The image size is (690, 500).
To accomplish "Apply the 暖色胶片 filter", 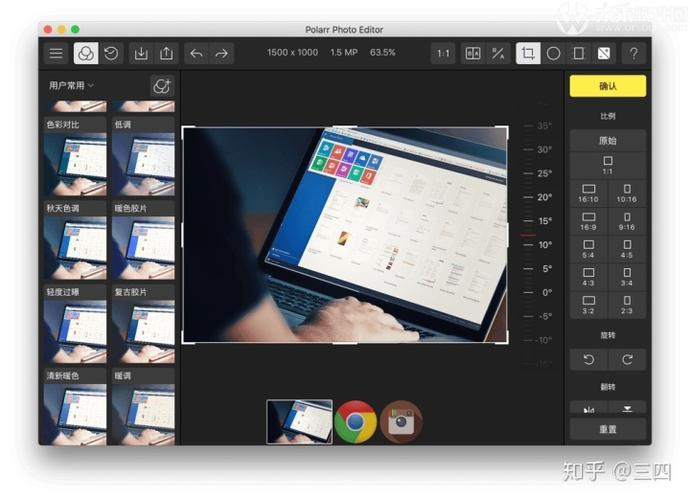I will click(x=143, y=240).
